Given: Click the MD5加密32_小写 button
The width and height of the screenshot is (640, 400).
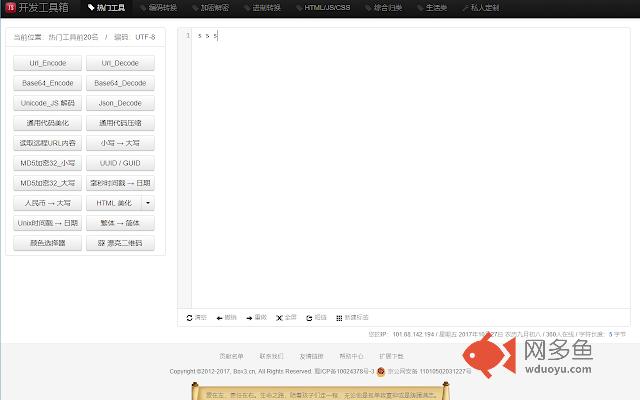Looking at the screenshot, I should click(x=47, y=163).
